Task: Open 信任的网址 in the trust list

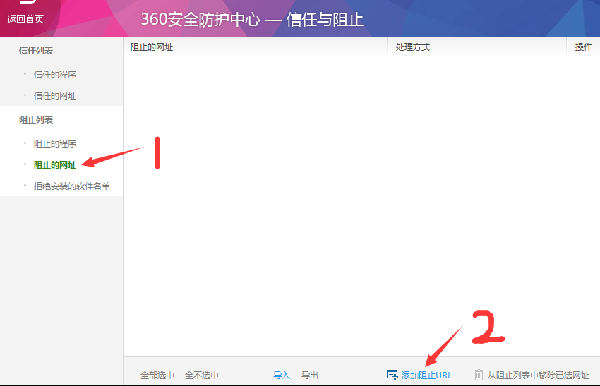Action: (x=55, y=96)
